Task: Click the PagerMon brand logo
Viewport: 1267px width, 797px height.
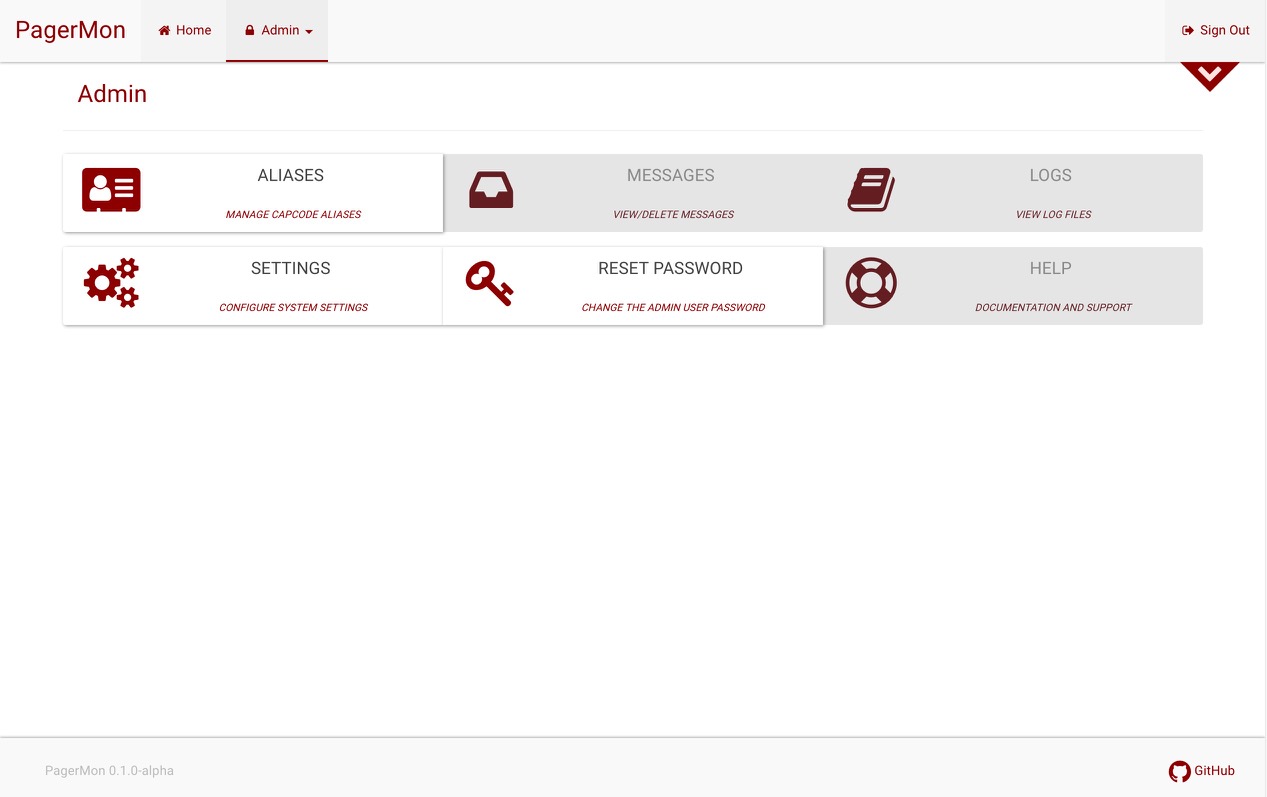Action: [70, 30]
